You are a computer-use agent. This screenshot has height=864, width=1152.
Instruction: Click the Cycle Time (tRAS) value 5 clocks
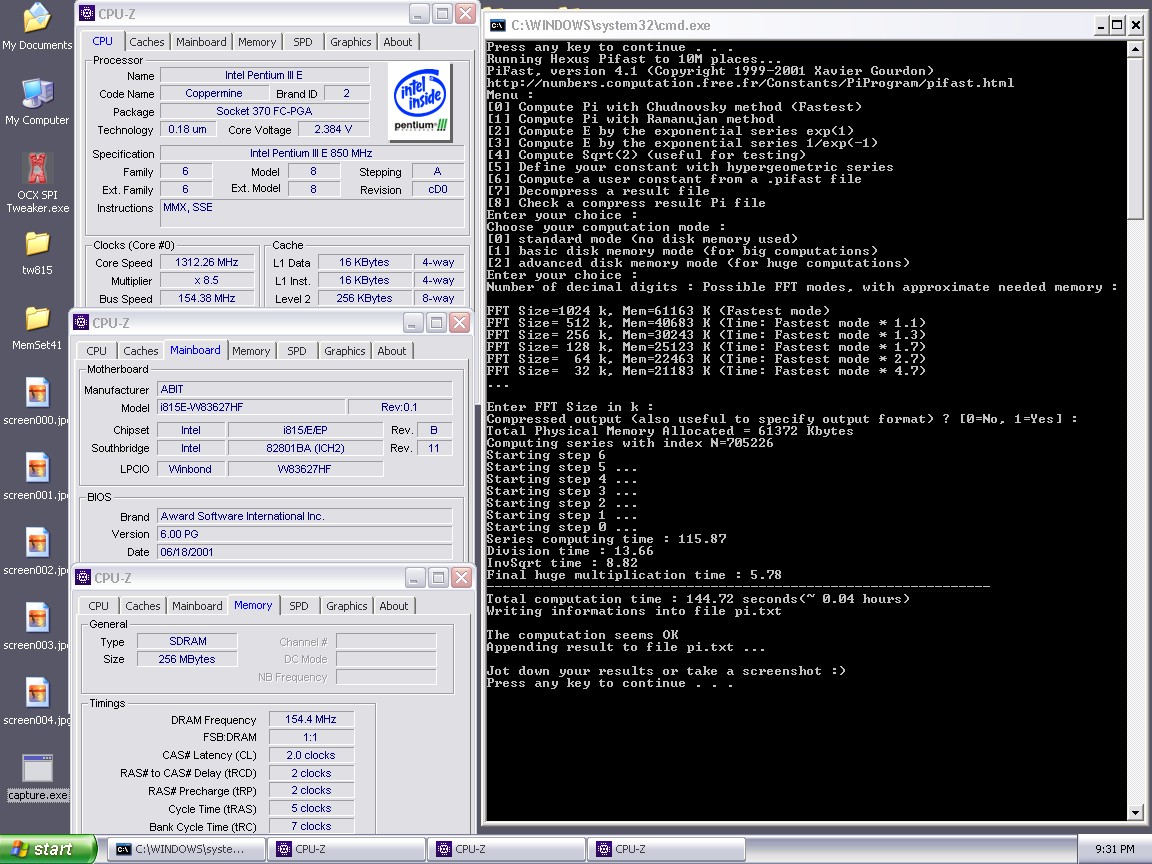311,808
